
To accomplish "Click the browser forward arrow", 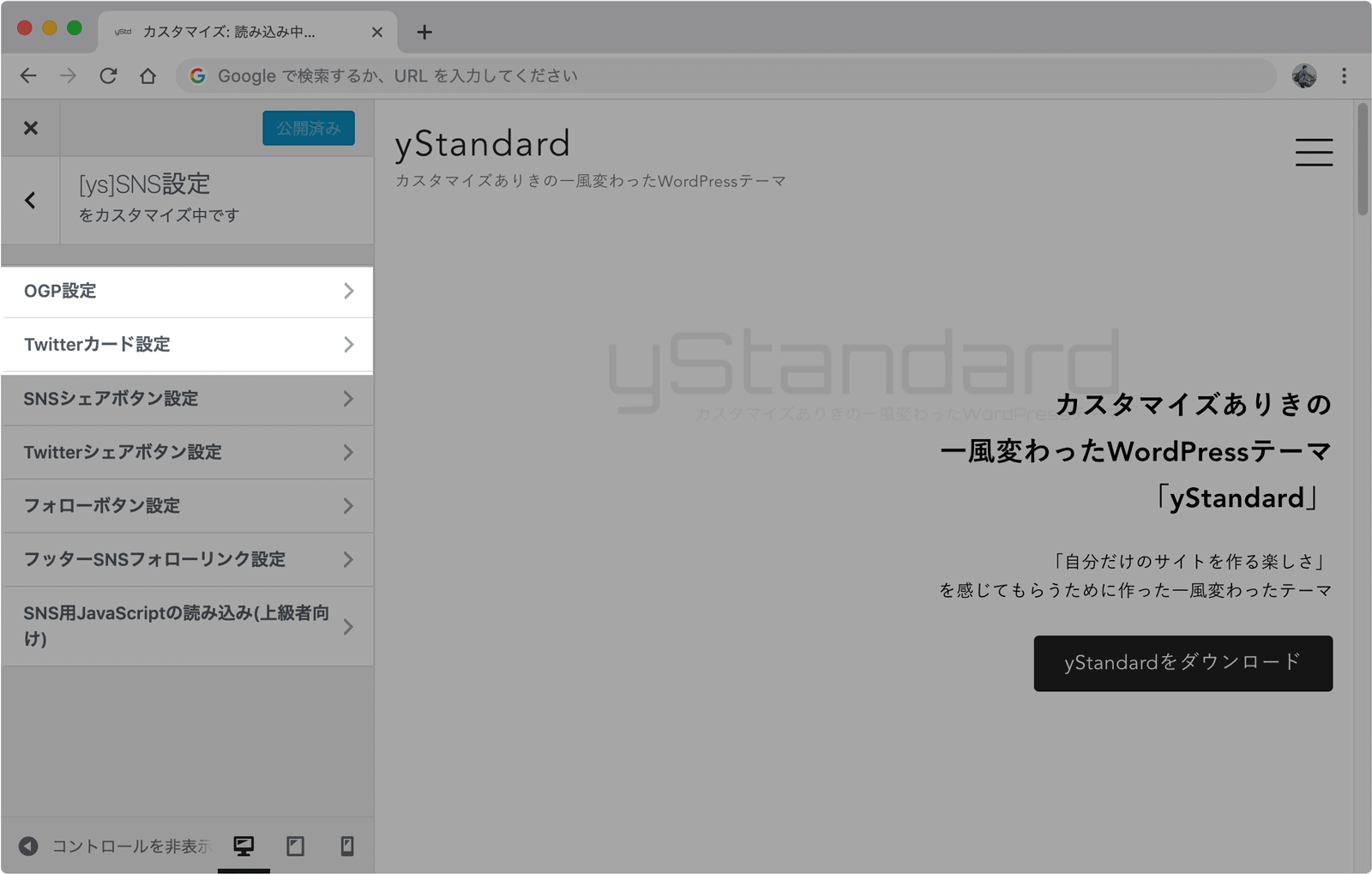I will pos(68,75).
